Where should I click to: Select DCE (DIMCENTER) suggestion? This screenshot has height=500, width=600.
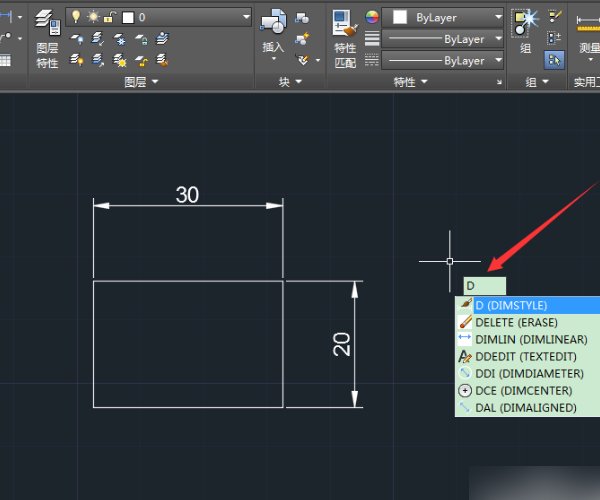pos(528,391)
